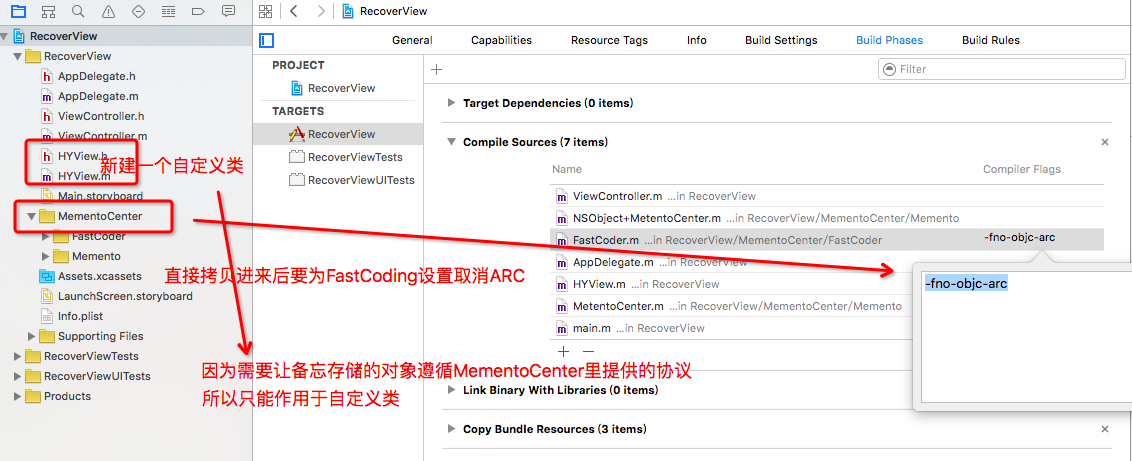Select NSObject+MetentoCenter.m compile source row
The height and width of the screenshot is (461, 1132).
[828, 218]
